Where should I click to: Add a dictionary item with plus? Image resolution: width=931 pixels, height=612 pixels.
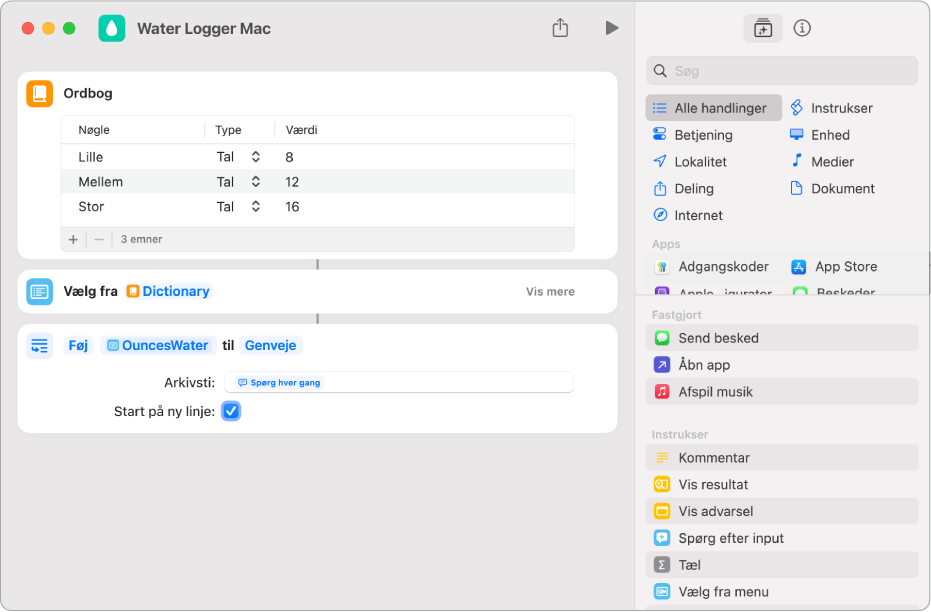73,239
